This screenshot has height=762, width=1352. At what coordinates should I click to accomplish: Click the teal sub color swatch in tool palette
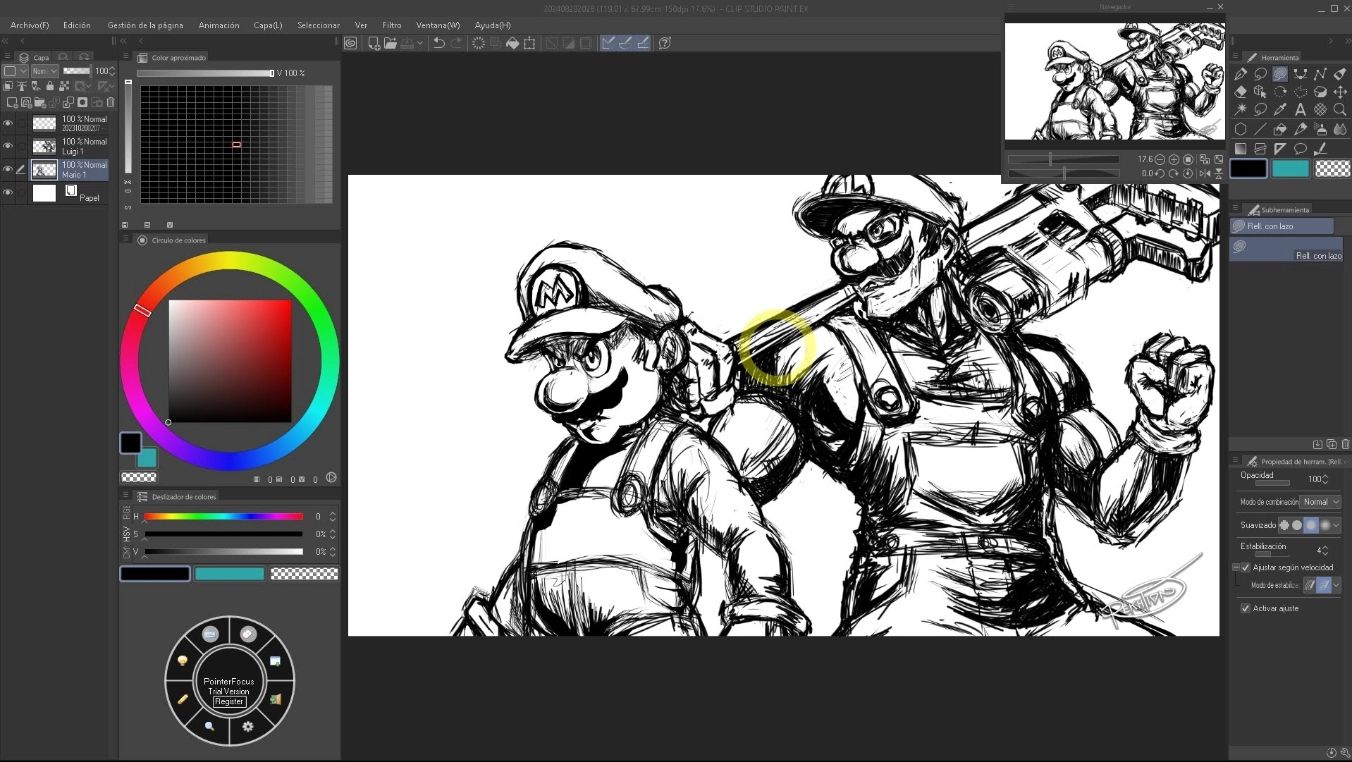1290,168
